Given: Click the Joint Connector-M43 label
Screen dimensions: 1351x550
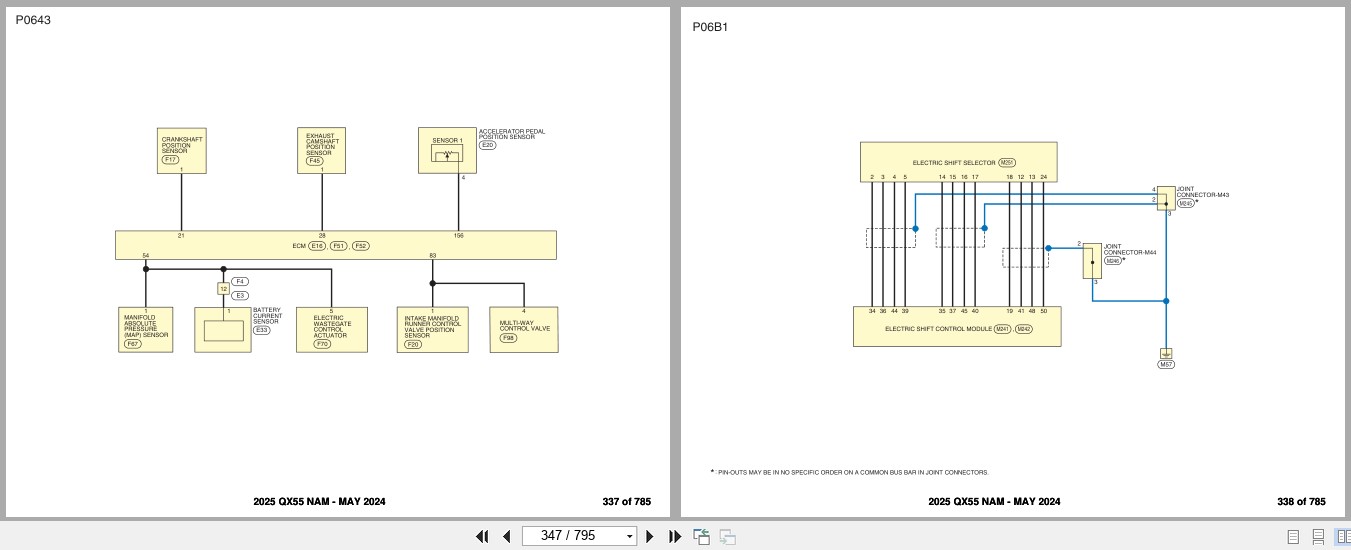Looking at the screenshot, I should coord(1203,192).
